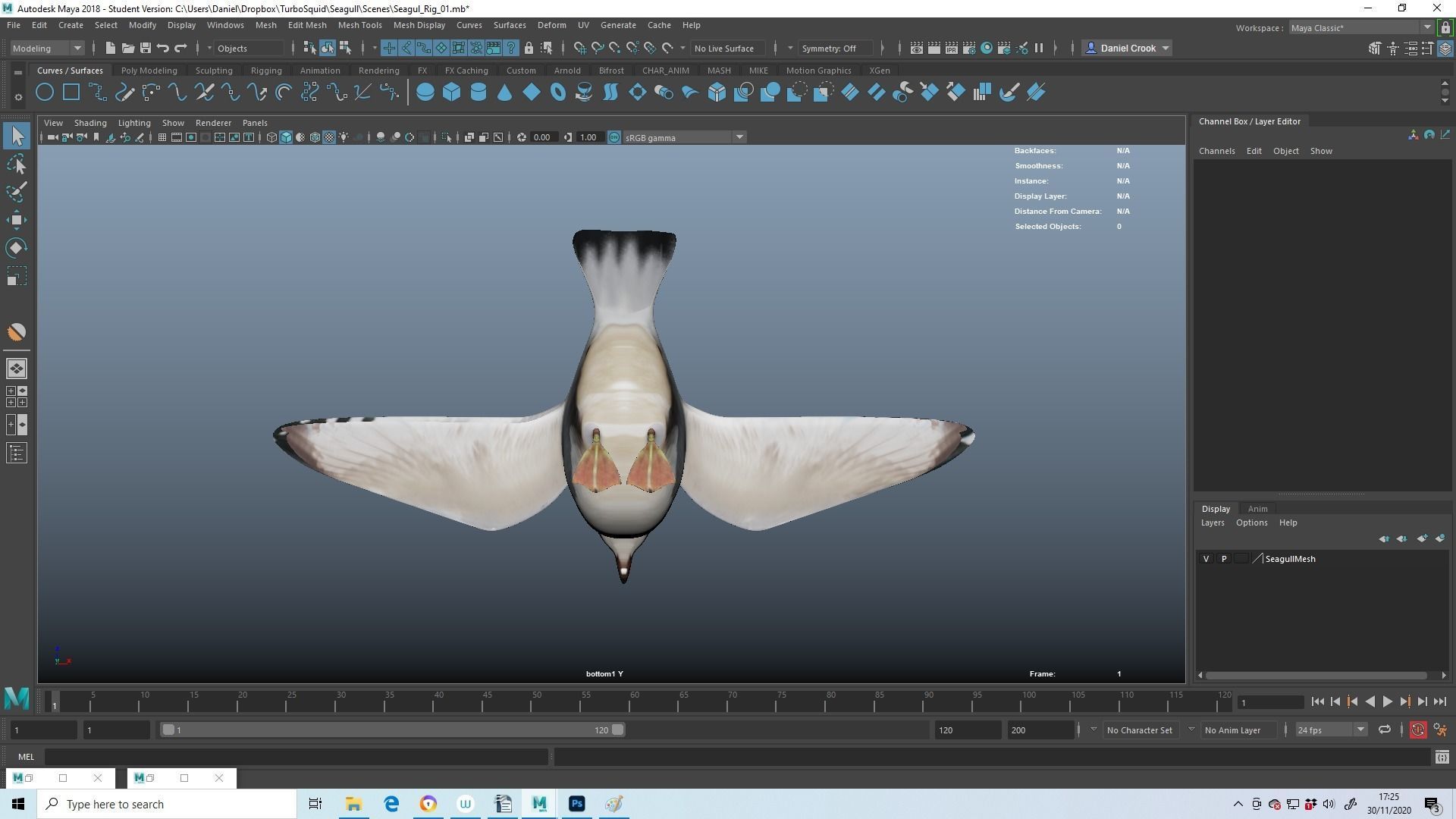
Task: Click the Save Scene icon
Action: coord(145,48)
